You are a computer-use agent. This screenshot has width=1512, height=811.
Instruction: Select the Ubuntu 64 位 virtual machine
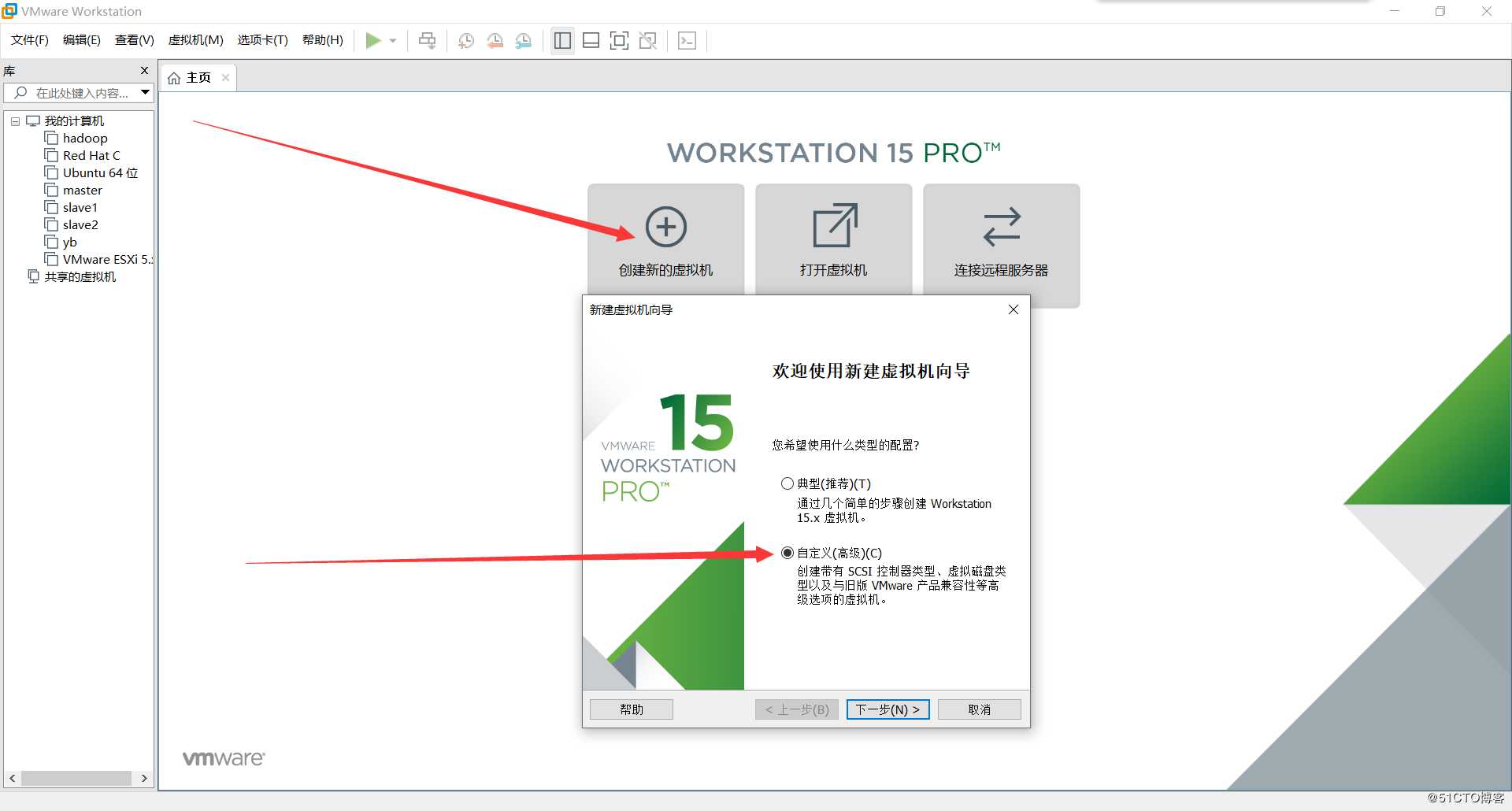100,172
